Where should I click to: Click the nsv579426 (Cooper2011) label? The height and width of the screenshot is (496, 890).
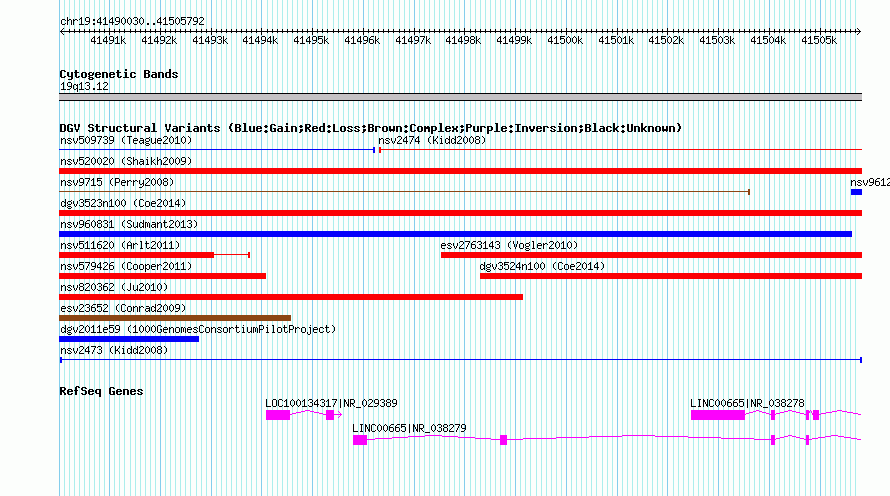[126, 266]
